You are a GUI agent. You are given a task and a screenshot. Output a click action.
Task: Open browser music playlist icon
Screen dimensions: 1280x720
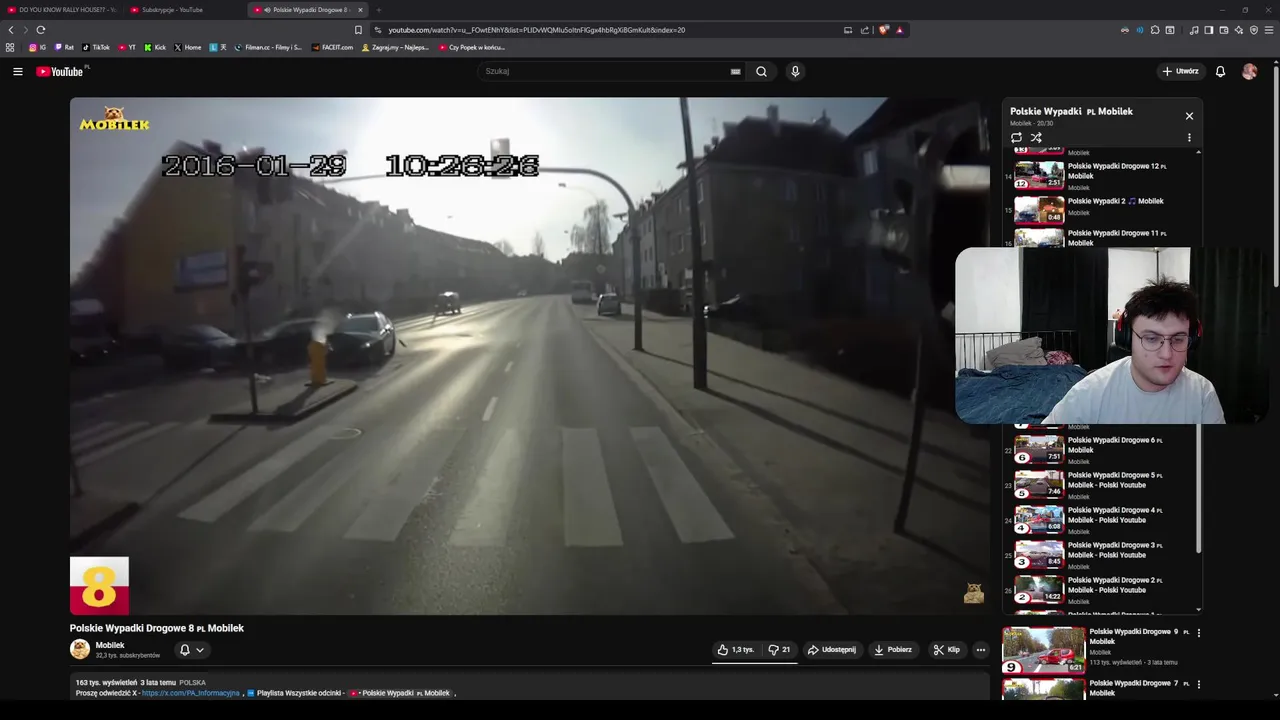(1194, 30)
